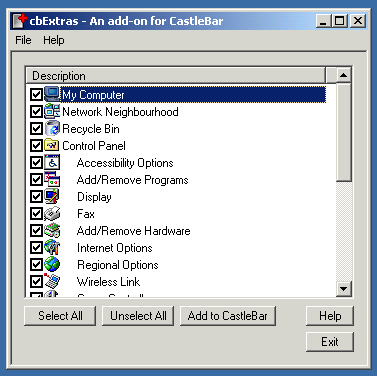Image resolution: width=377 pixels, height=376 pixels.
Task: Click the Fax machine icon
Action: [x=52, y=213]
